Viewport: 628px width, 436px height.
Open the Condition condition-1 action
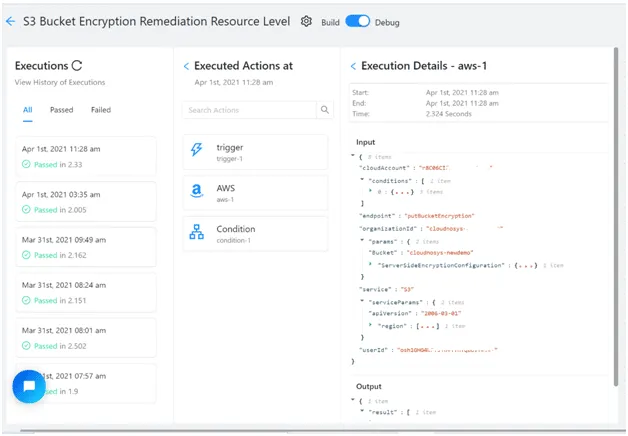(256, 234)
